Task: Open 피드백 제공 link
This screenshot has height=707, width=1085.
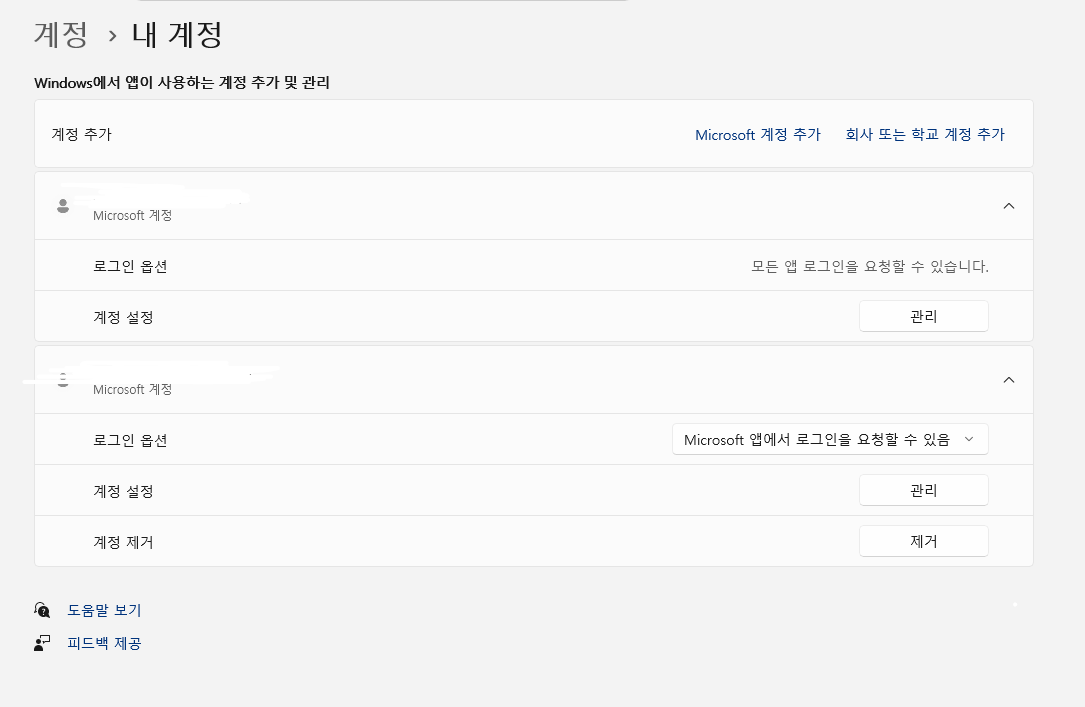Action: 104,643
